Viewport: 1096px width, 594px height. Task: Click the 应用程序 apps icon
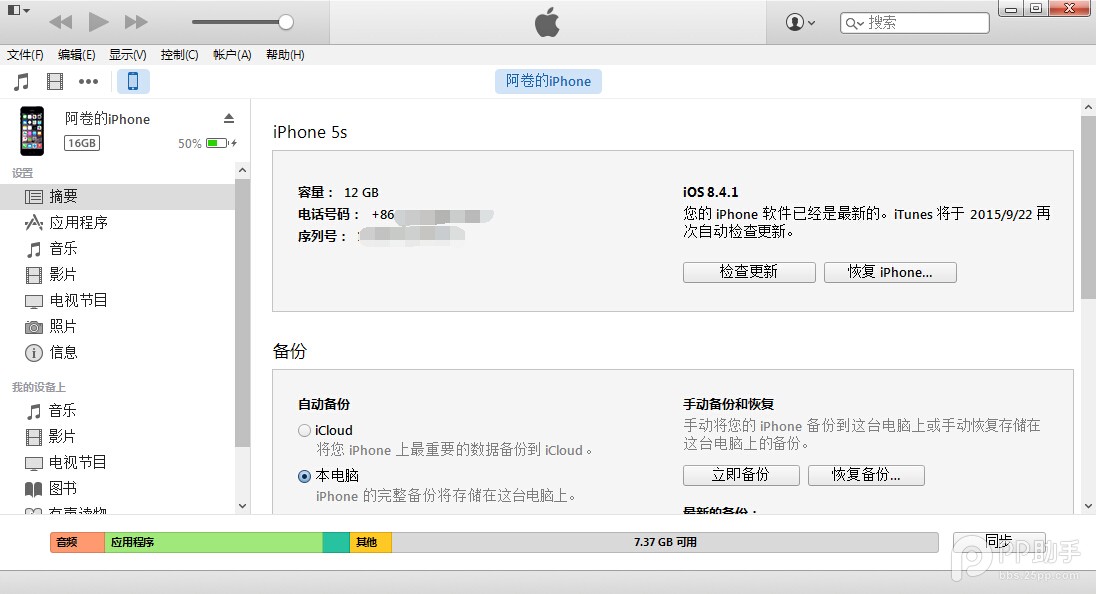34,223
